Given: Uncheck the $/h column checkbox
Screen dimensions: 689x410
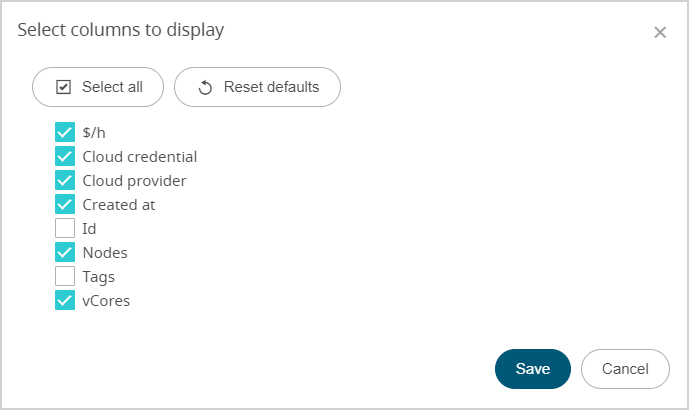Looking at the screenshot, I should coord(65,133).
